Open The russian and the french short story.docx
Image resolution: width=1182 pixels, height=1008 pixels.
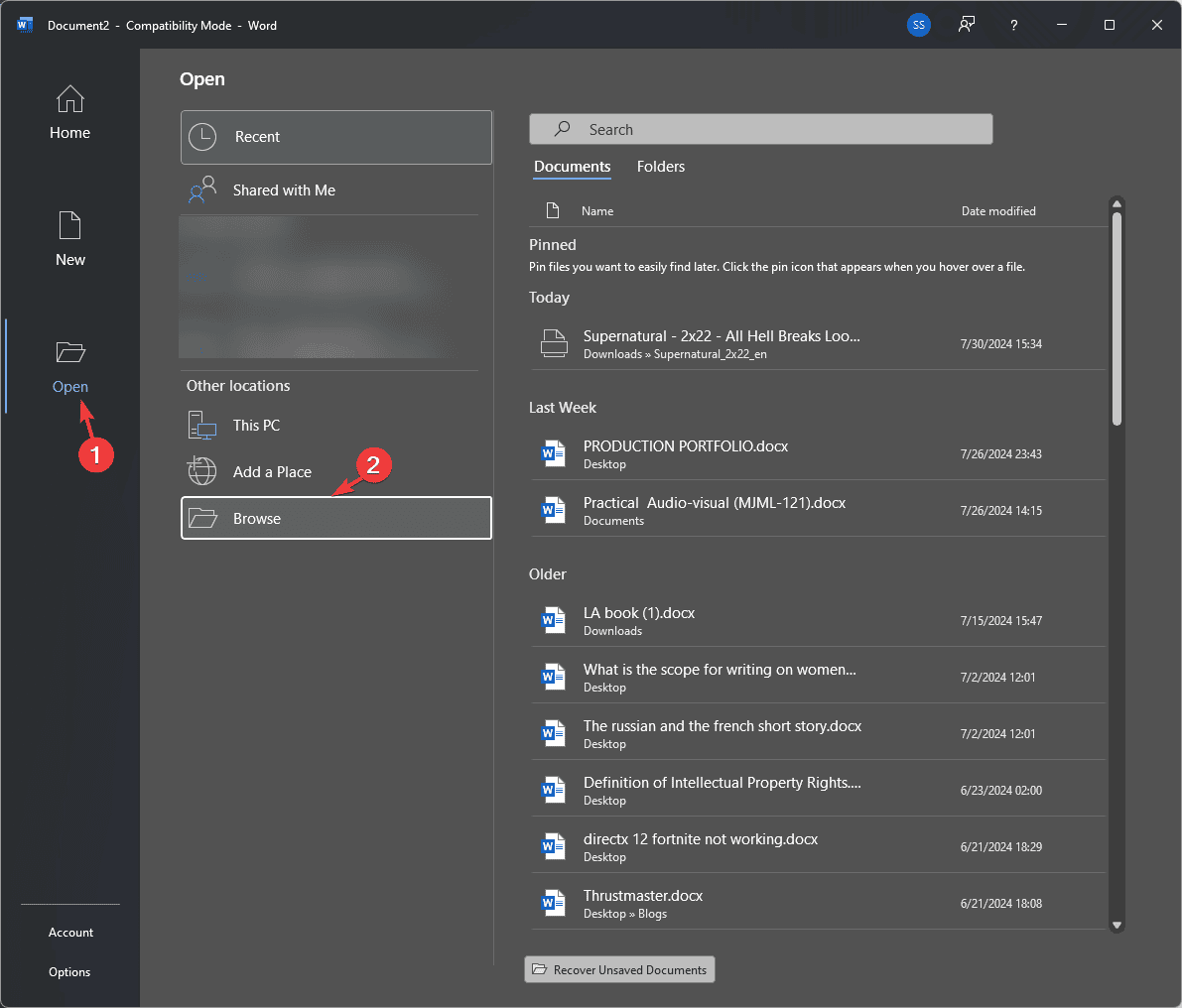click(x=819, y=733)
